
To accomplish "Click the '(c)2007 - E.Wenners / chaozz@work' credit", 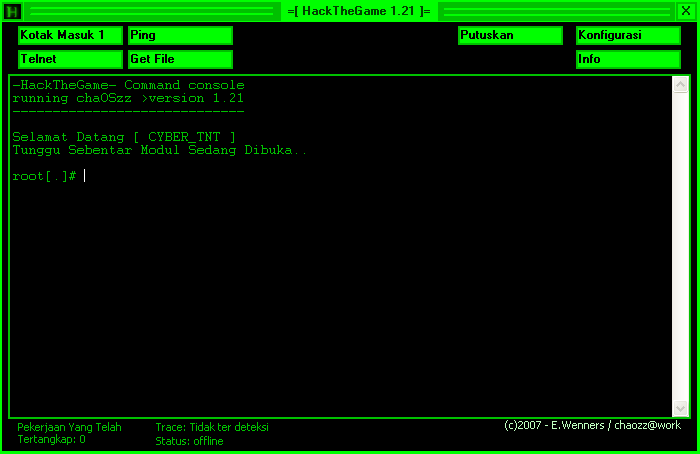I will (592, 425).
